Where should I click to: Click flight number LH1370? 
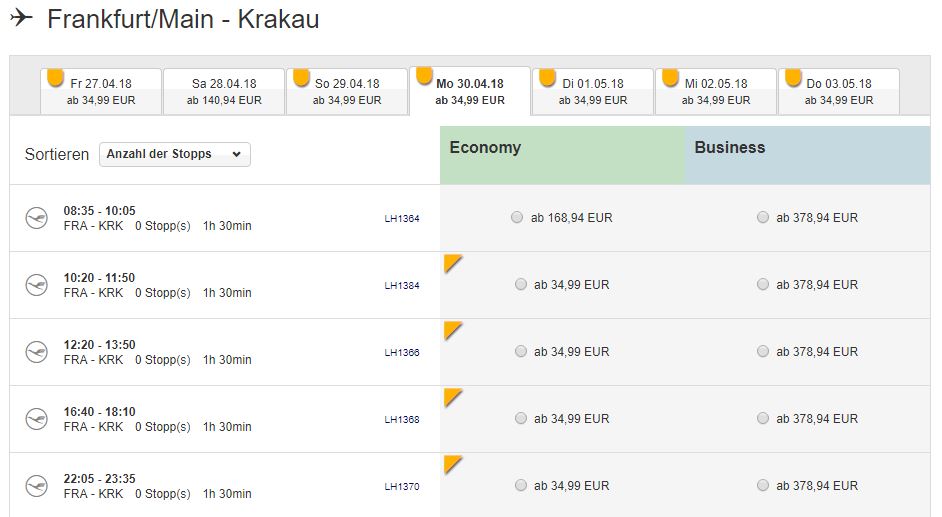coord(402,486)
